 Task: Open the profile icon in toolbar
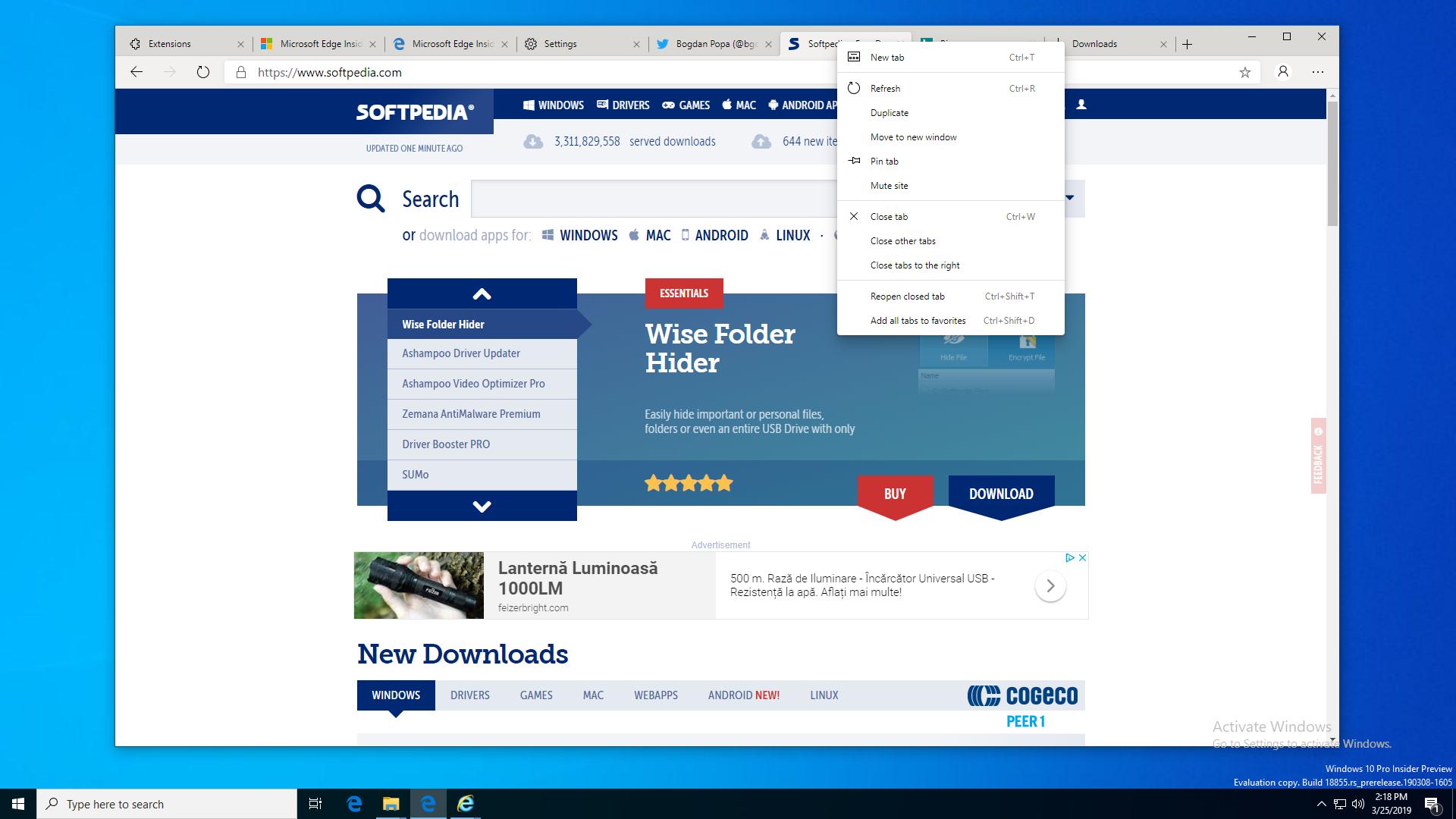[1283, 72]
